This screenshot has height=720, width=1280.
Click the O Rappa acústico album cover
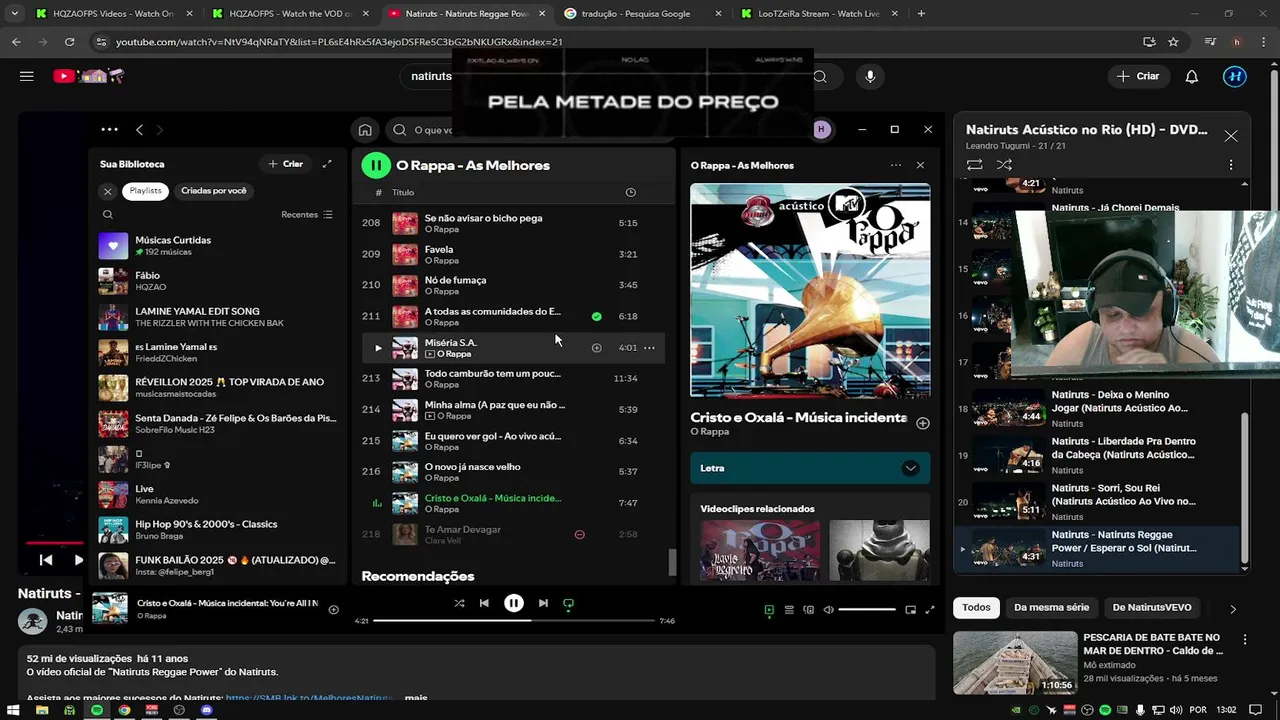810,291
